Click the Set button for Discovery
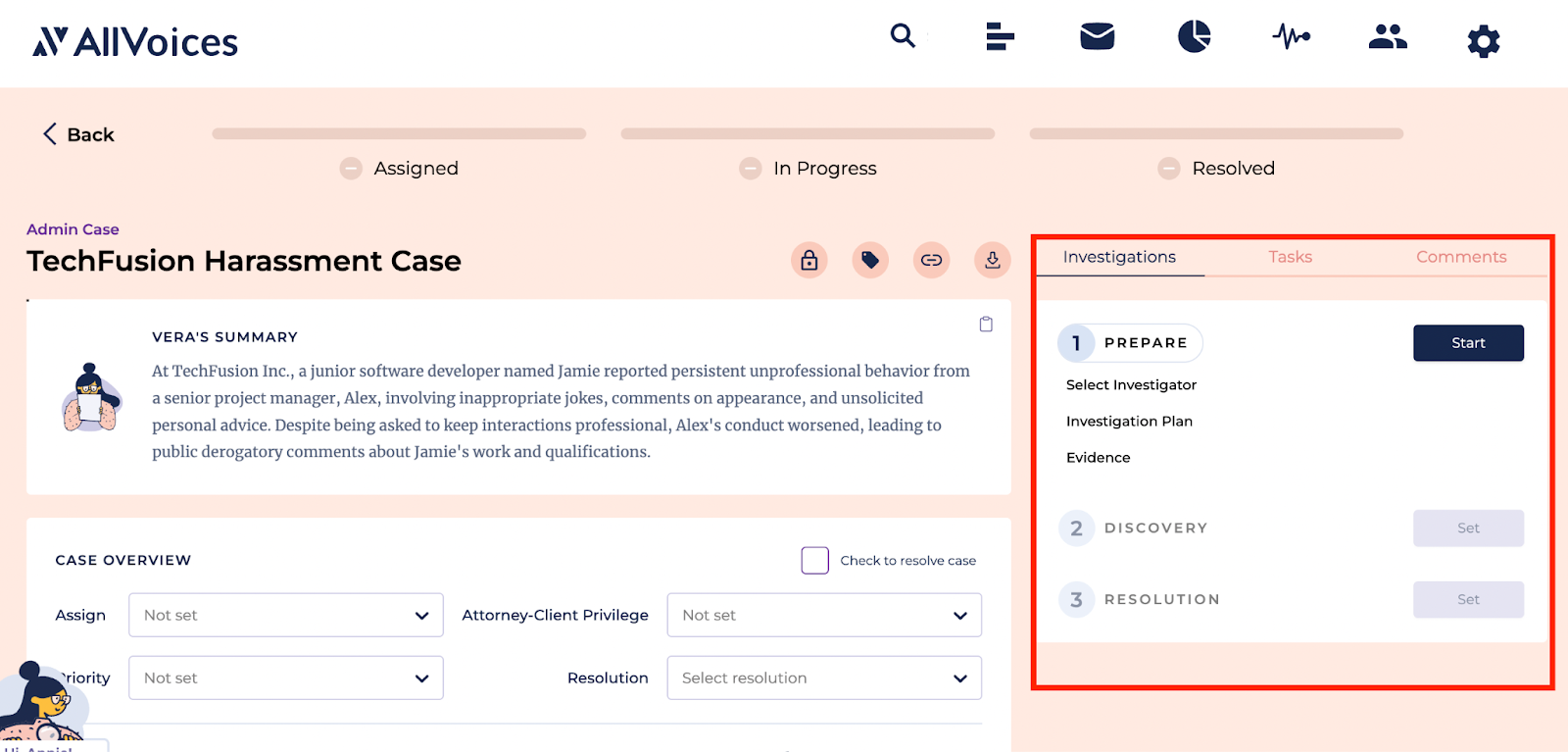Image resolution: width=1568 pixels, height=752 pixels. tap(1468, 528)
